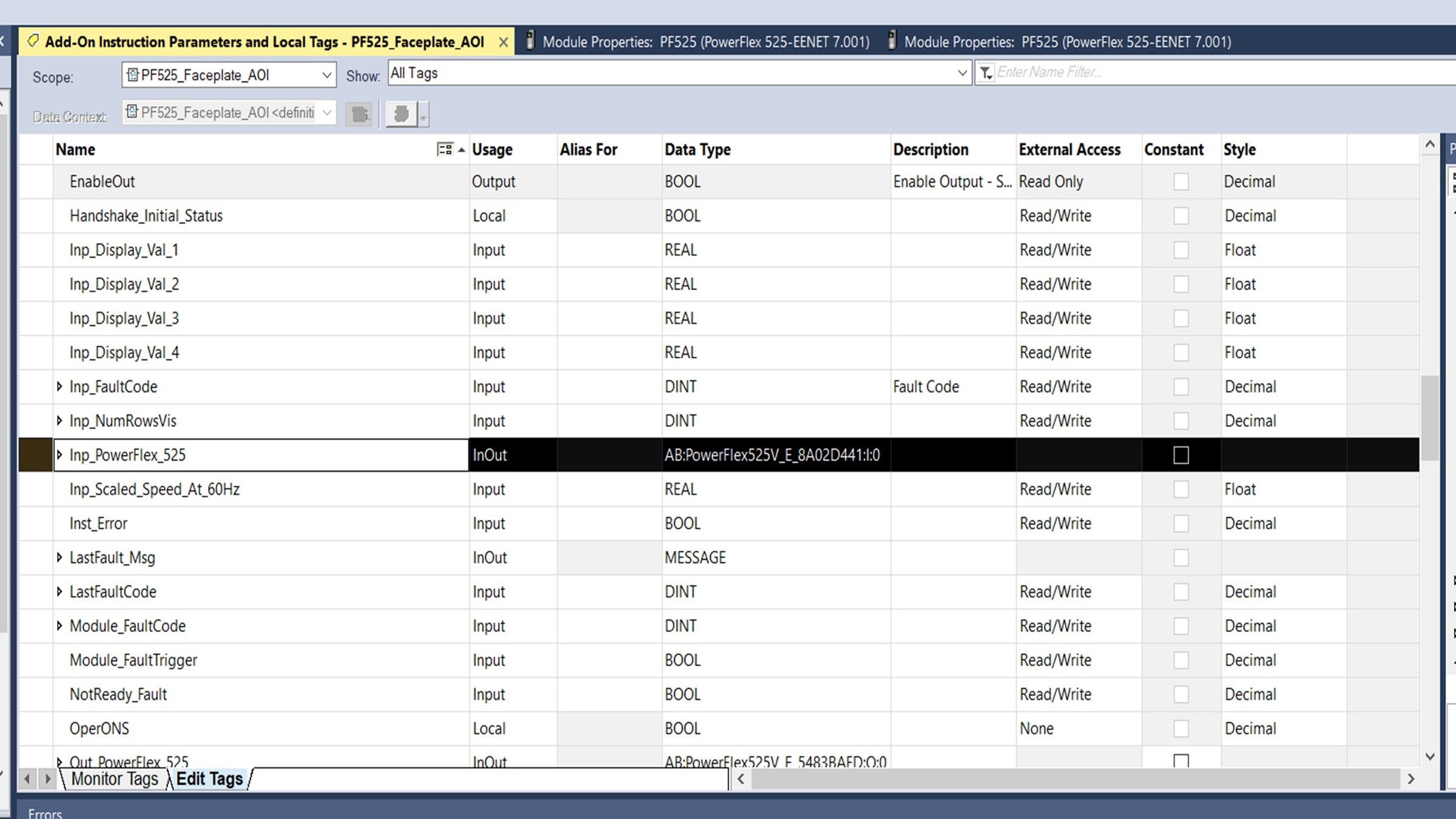Expand the Inp_PowerFlex_525 tag

click(x=59, y=454)
